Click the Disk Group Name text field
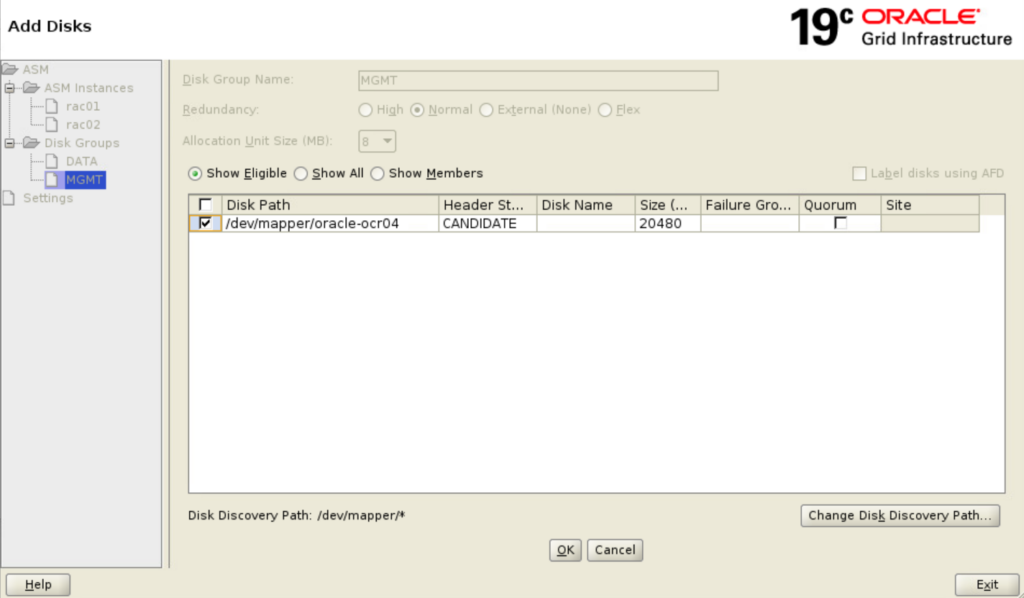Viewport: 1024px width, 598px height. [x=538, y=80]
